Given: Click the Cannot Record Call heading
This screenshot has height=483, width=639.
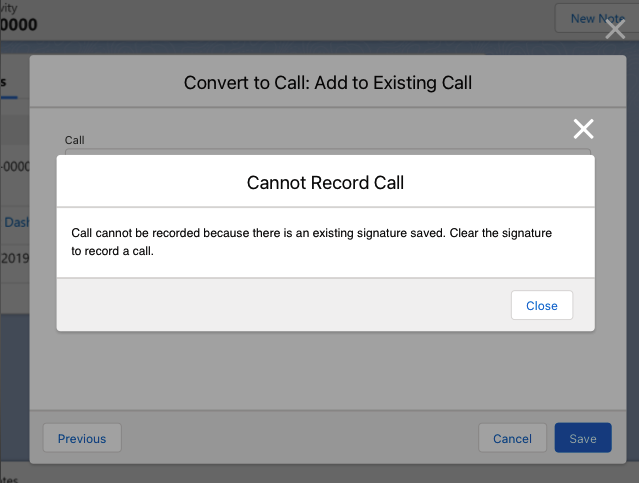Looking at the screenshot, I should (325, 183).
